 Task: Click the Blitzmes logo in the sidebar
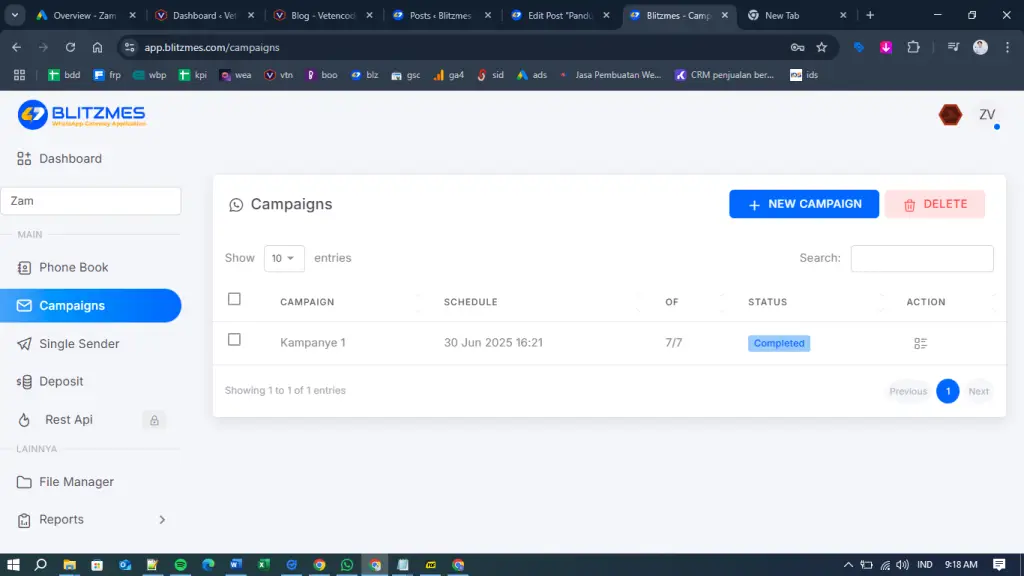point(82,115)
